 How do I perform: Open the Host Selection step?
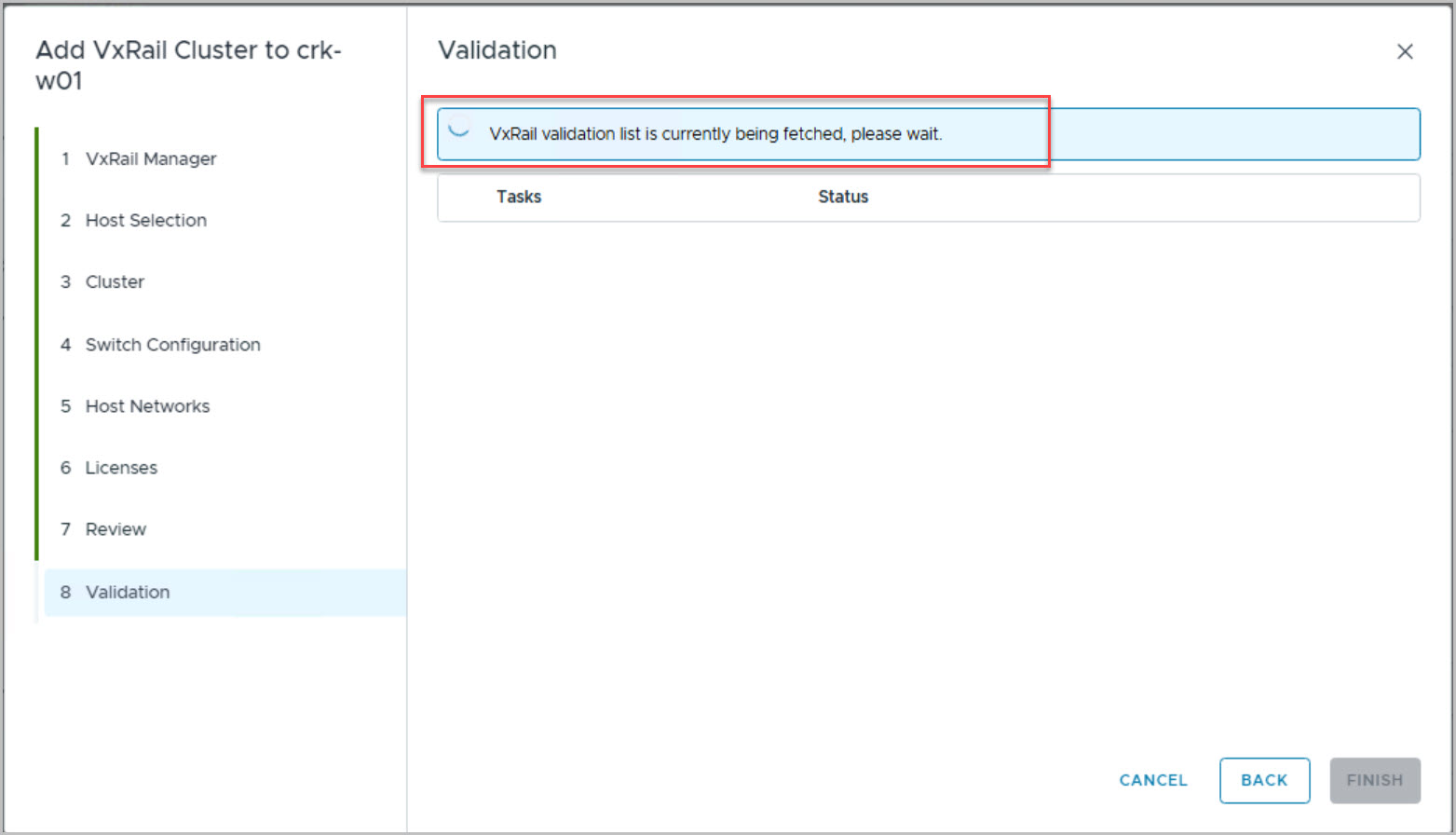146,221
